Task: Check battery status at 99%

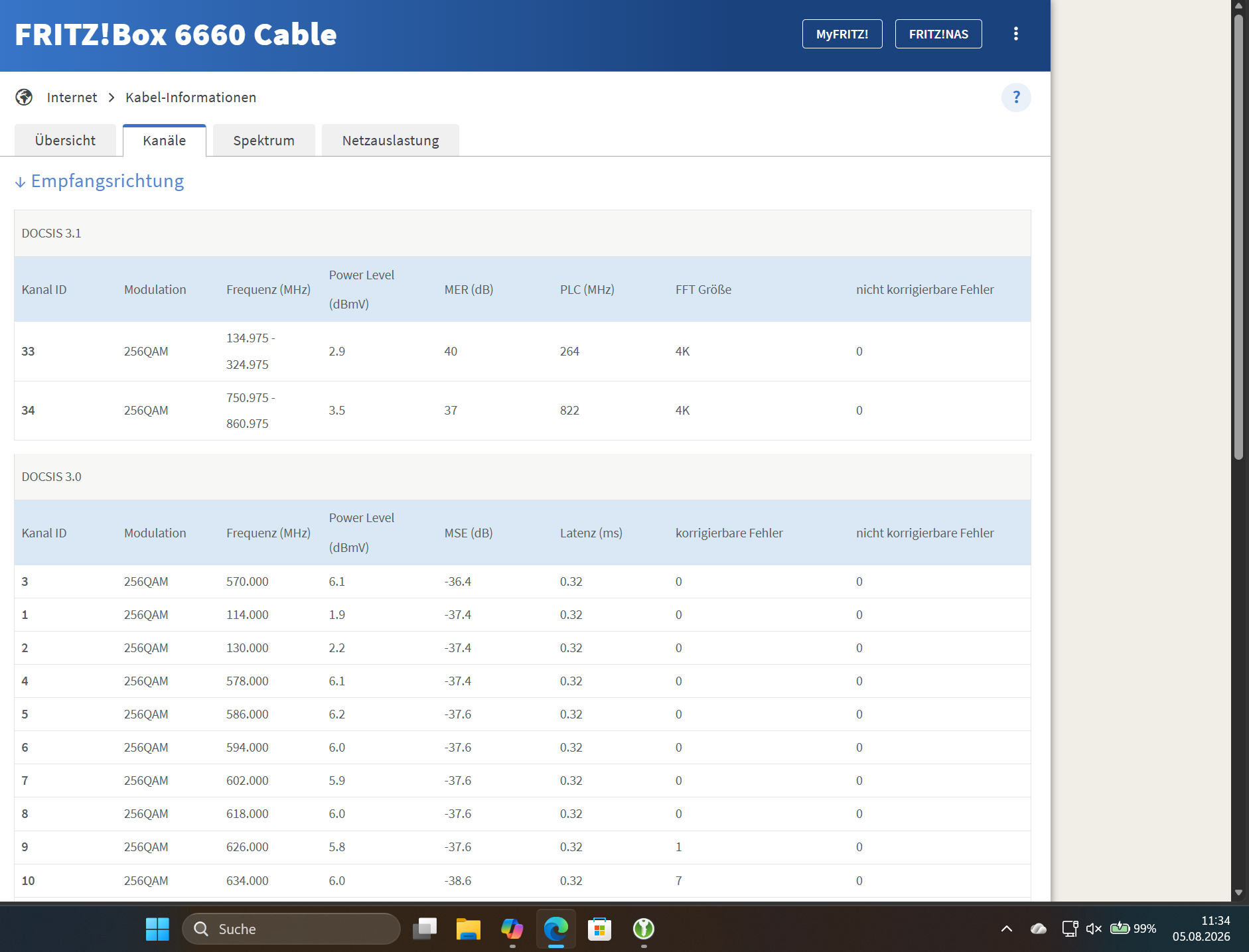Action: [1134, 929]
